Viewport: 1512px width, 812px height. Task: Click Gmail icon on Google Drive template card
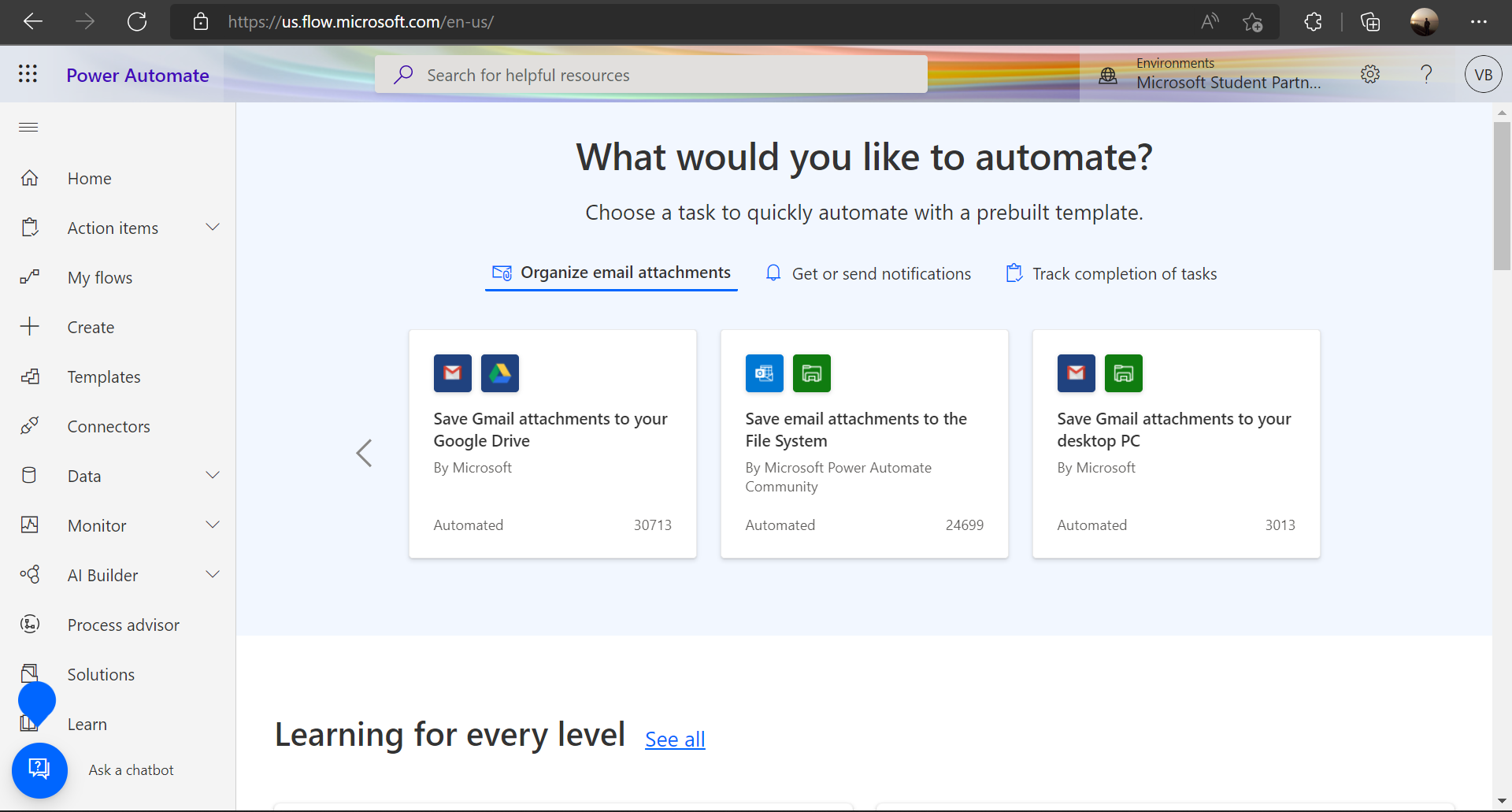[453, 373]
